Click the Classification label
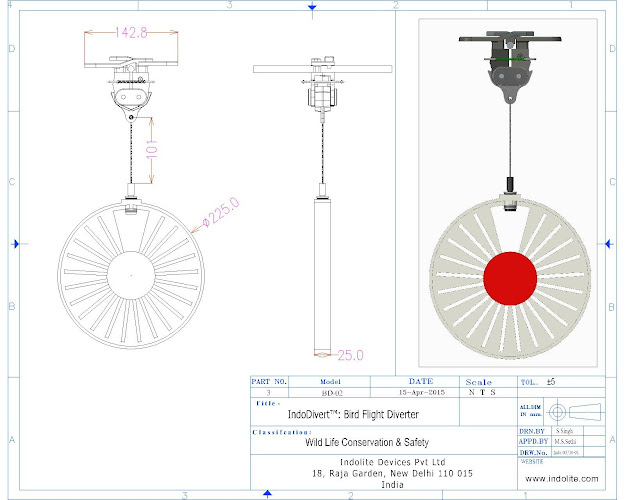625x500 pixels. click(x=282, y=432)
